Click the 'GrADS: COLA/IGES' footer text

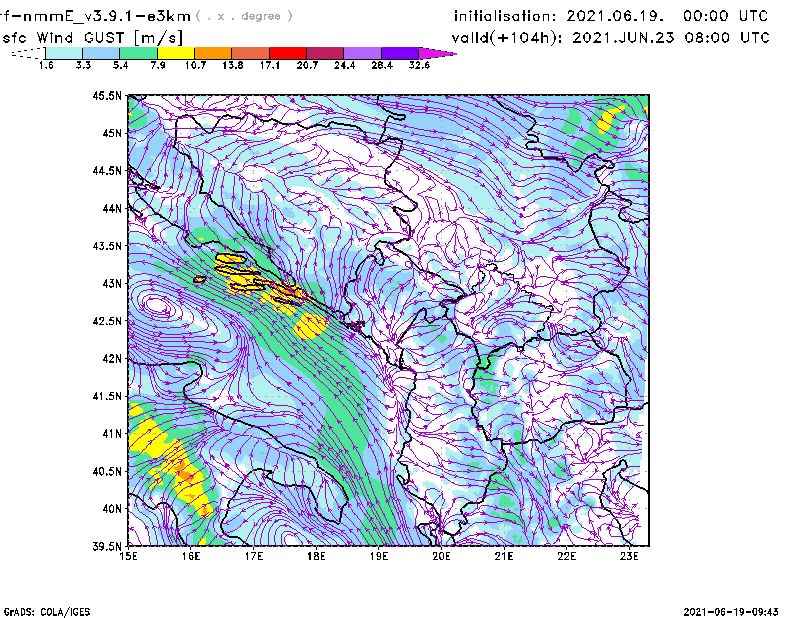click(x=47, y=612)
